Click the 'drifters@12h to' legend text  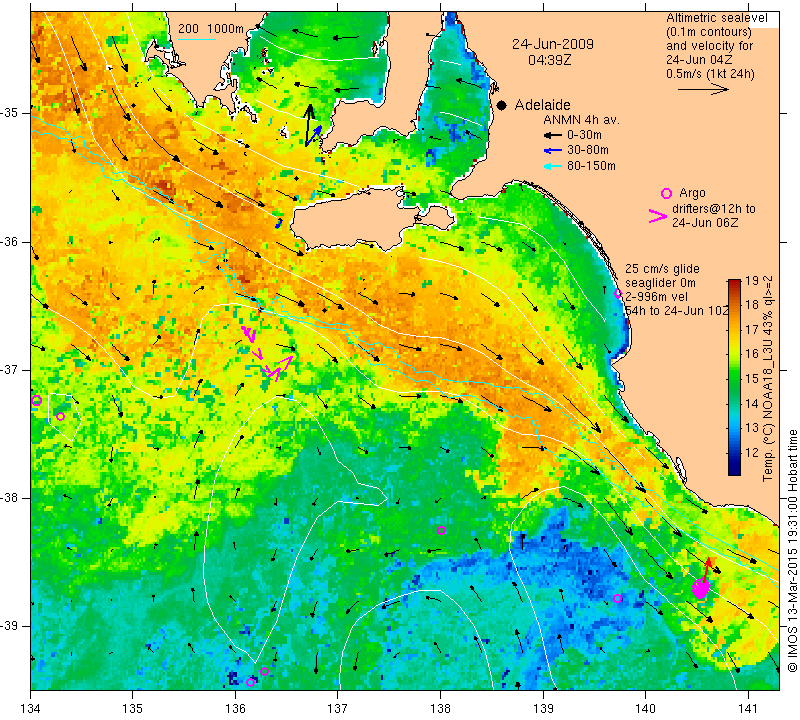(713, 209)
